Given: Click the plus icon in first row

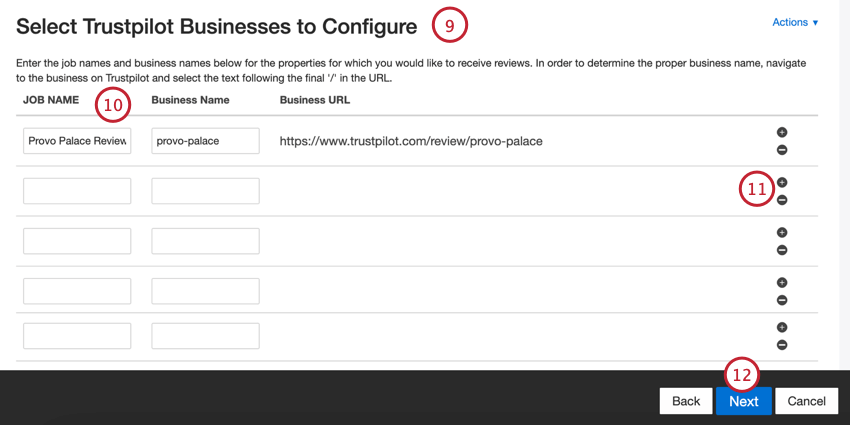Looking at the screenshot, I should (x=782, y=132).
